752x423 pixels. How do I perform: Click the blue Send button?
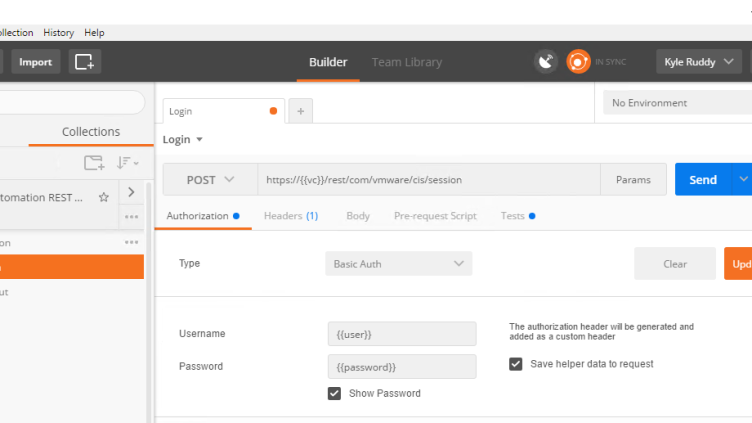pyautogui.click(x=703, y=179)
